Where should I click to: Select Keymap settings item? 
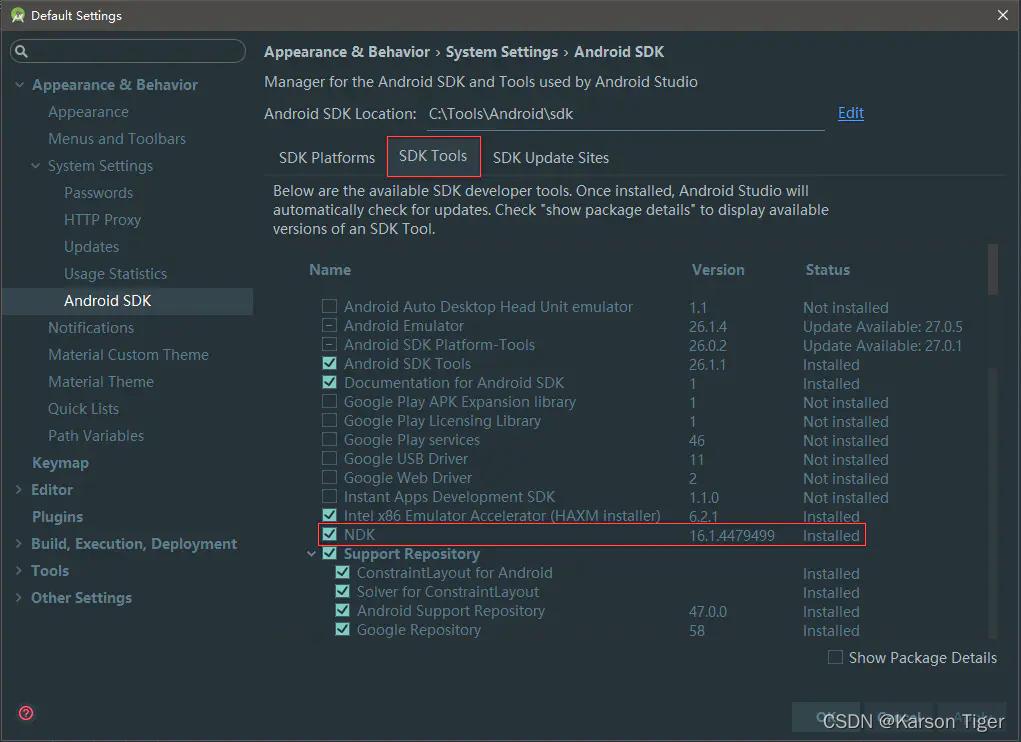pyautogui.click(x=61, y=463)
